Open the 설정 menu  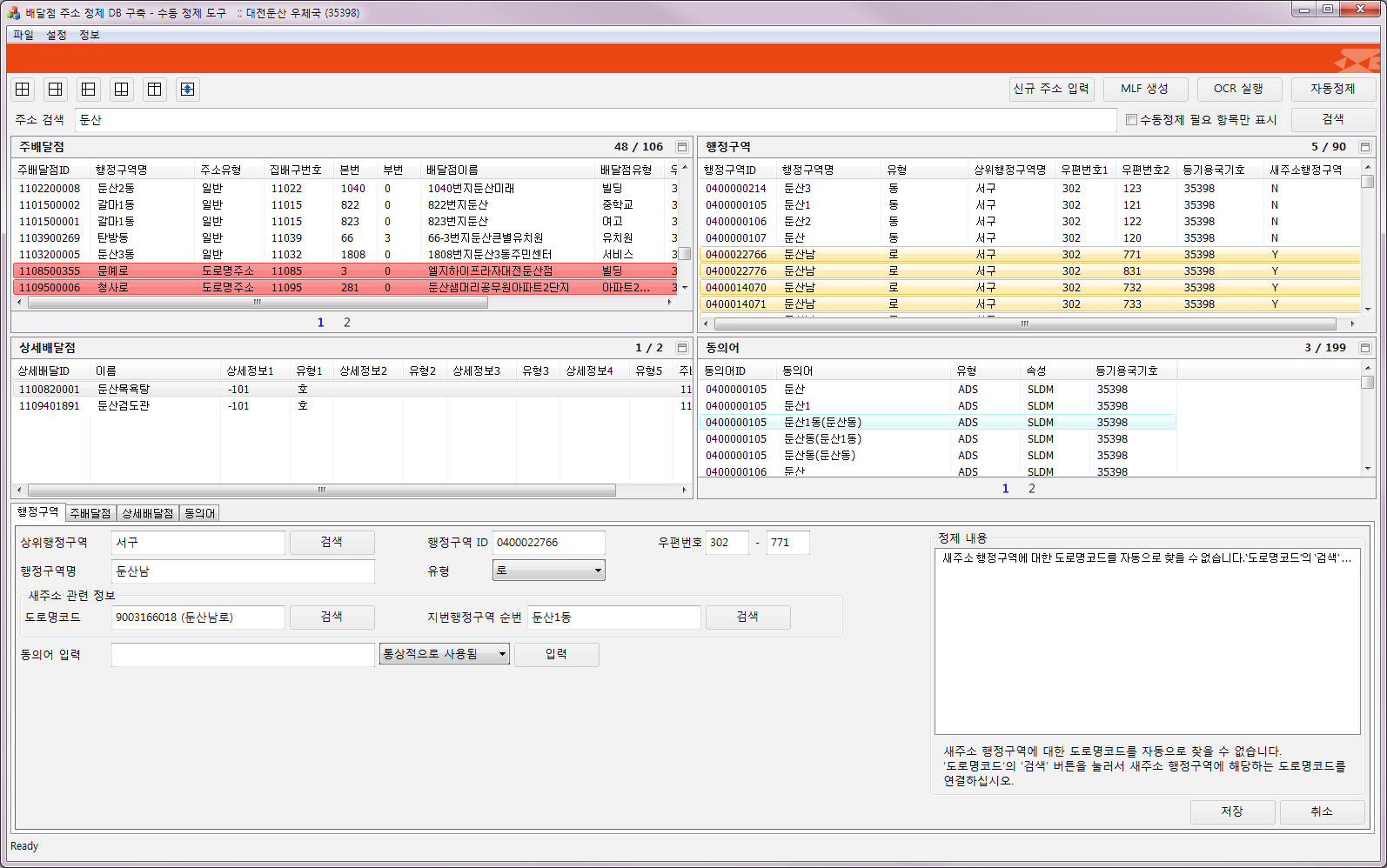coord(57,35)
